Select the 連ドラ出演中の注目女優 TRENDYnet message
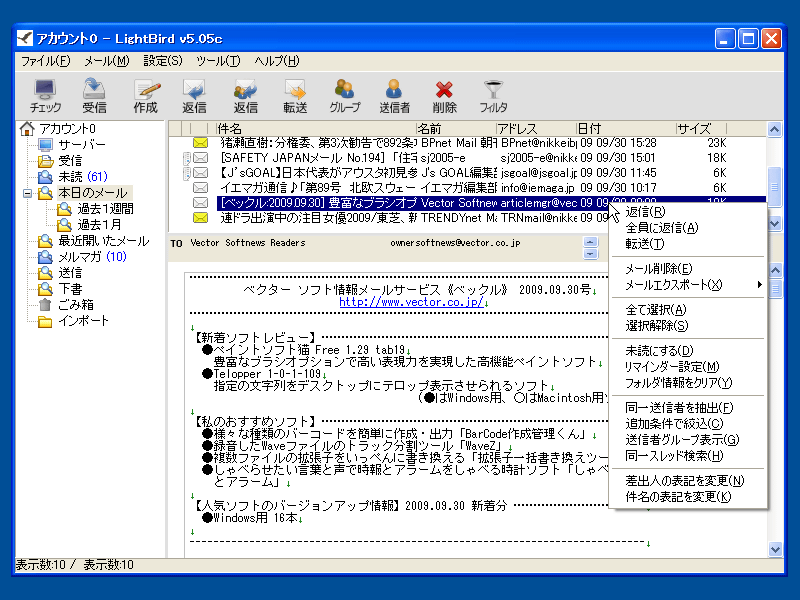Viewport: 800px width, 600px height. [x=389, y=218]
